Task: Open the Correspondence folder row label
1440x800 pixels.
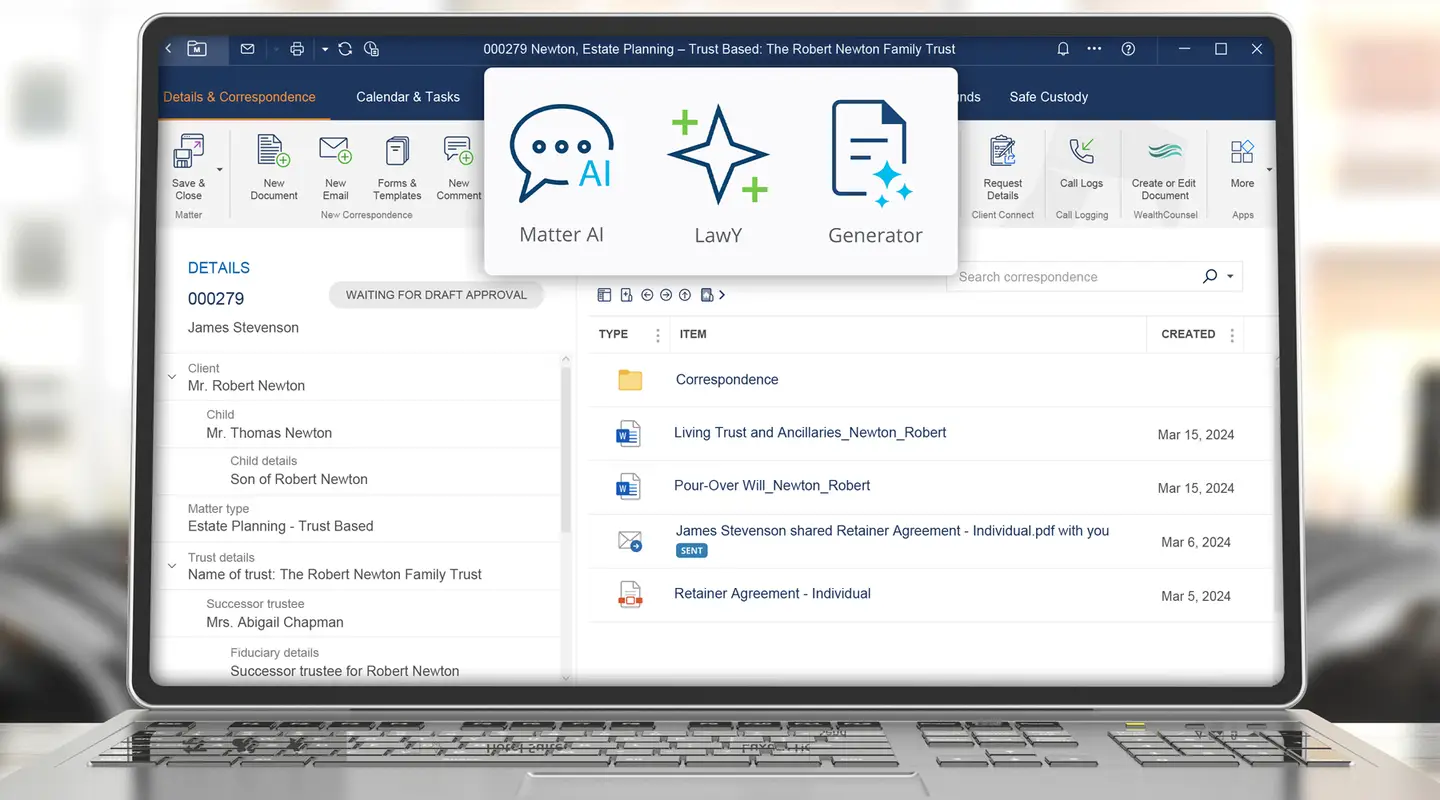Action: click(727, 380)
